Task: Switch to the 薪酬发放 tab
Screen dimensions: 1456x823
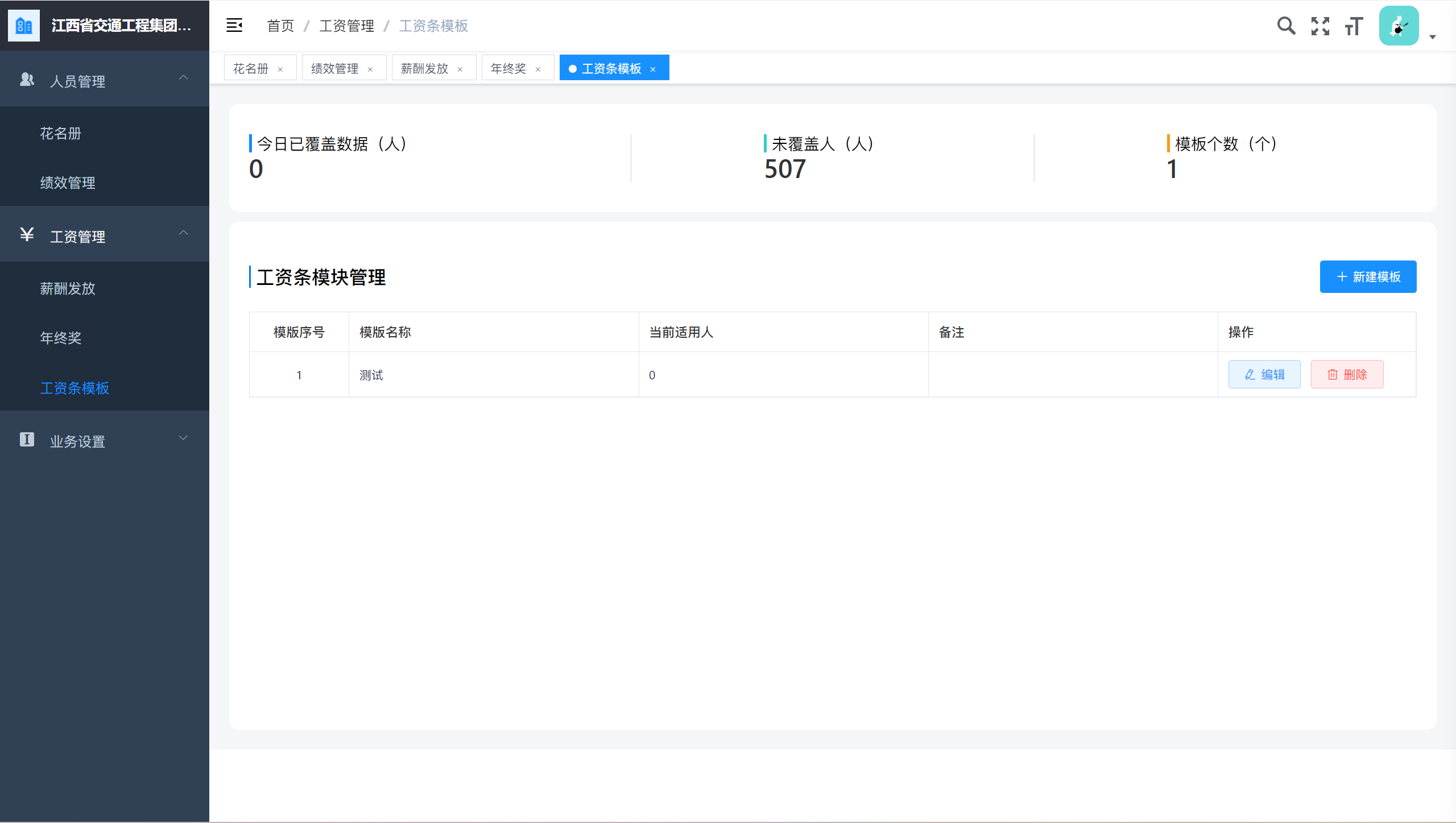Action: click(424, 68)
